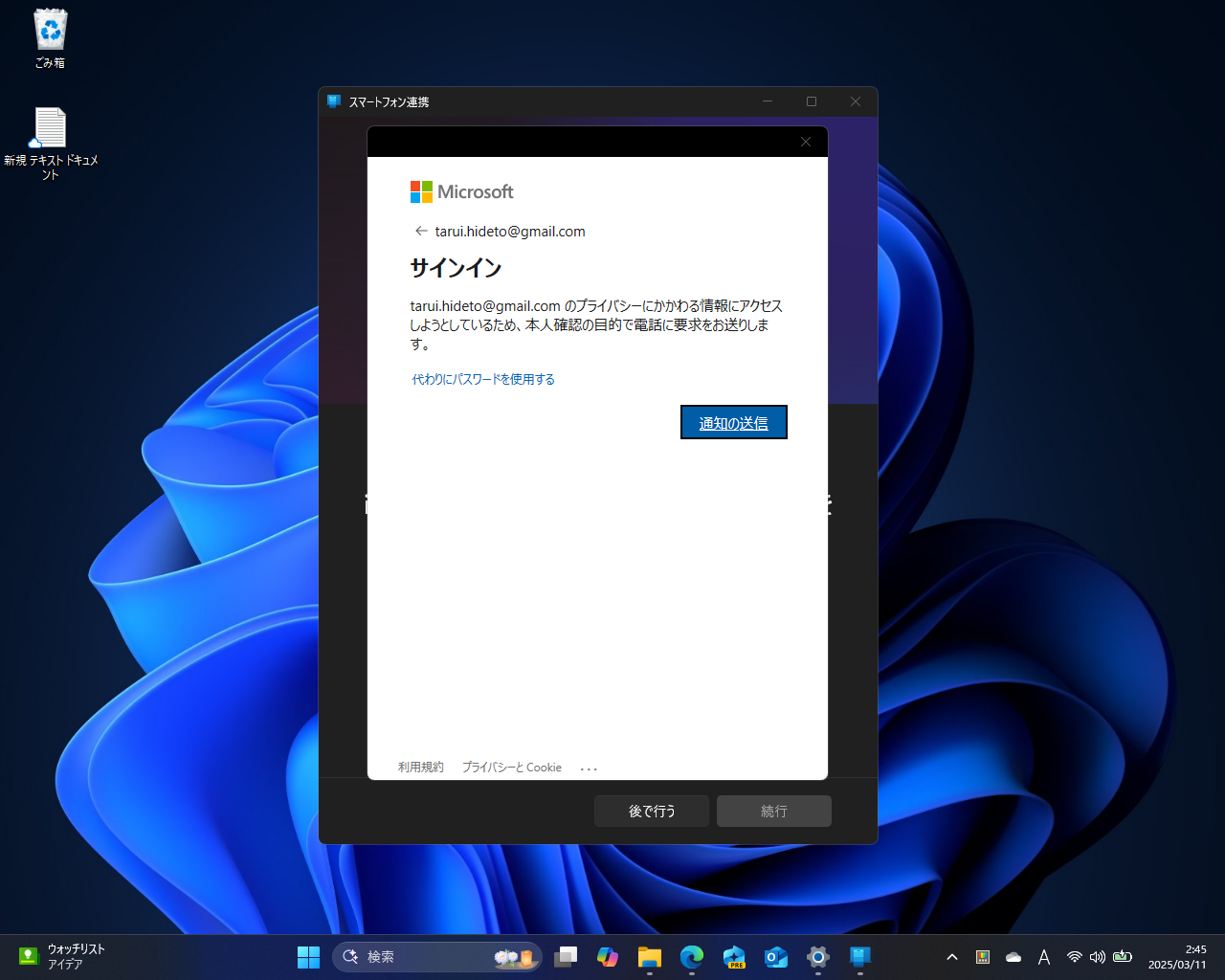Launch Microsoft Edge from the taskbar
Screen dimensions: 1225x980
pos(692,956)
